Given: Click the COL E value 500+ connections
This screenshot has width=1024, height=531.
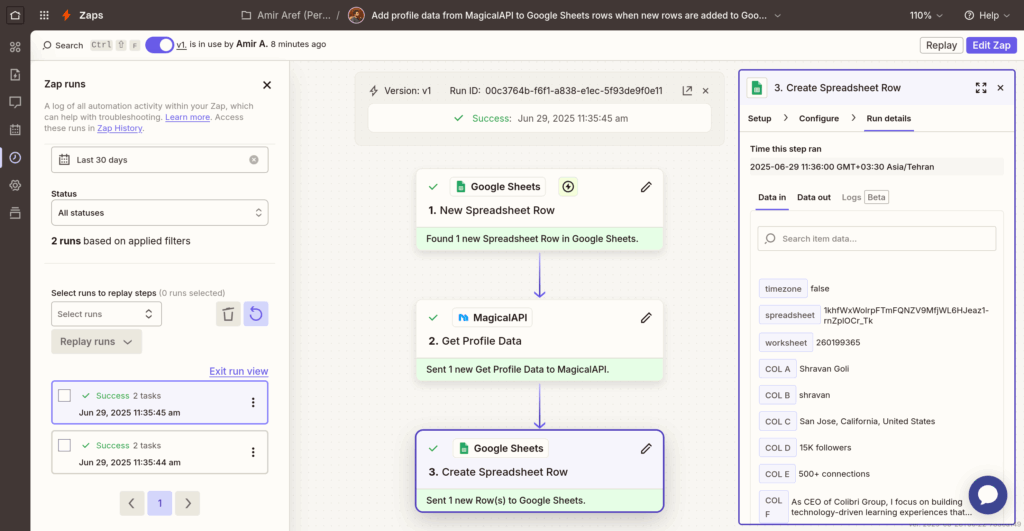Looking at the screenshot, I should (834, 474).
